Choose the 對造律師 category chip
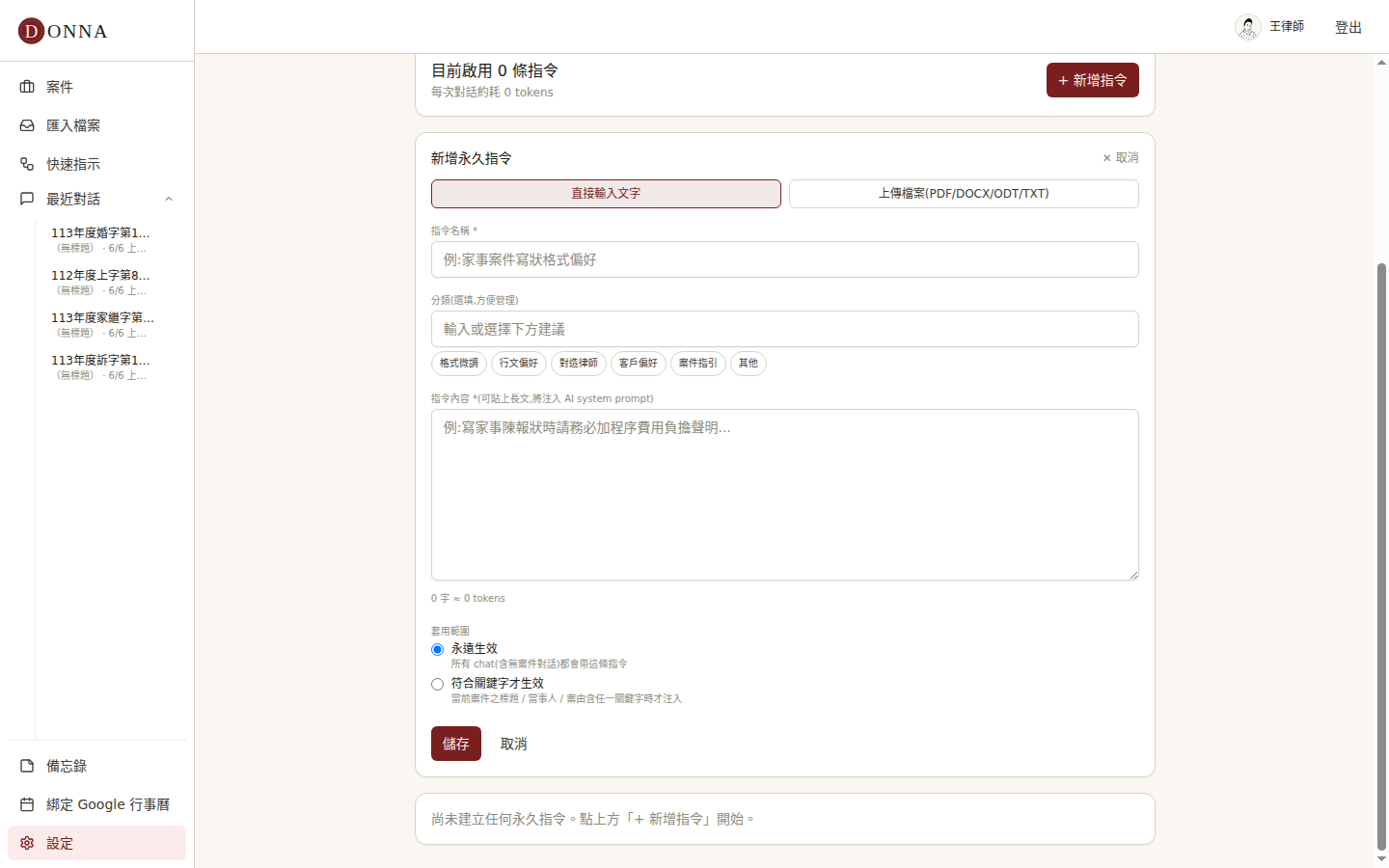The height and width of the screenshot is (868, 1389). 579,364
